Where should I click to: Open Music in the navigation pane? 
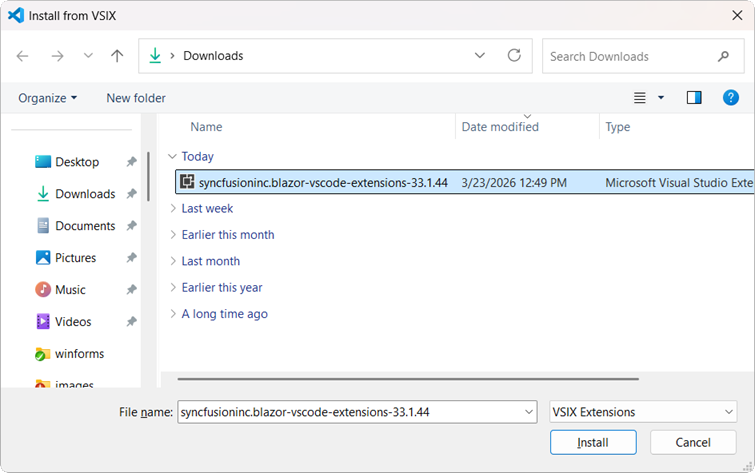pyautogui.click(x=61, y=289)
